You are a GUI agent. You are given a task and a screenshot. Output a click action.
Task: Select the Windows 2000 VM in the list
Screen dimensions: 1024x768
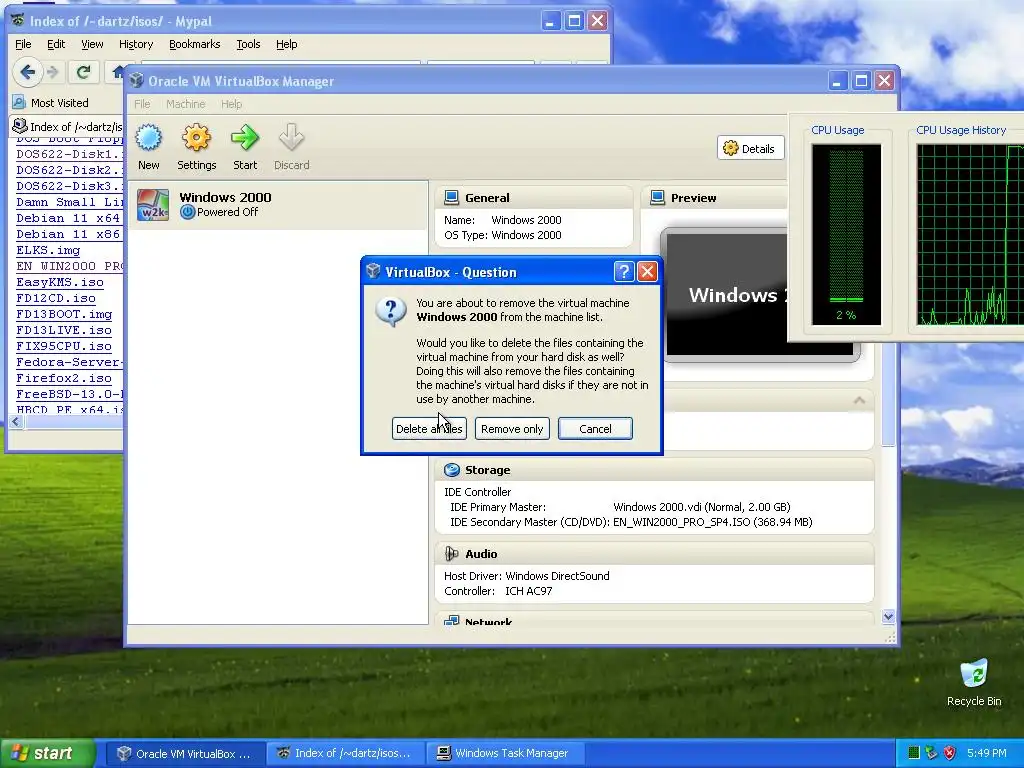(278, 205)
